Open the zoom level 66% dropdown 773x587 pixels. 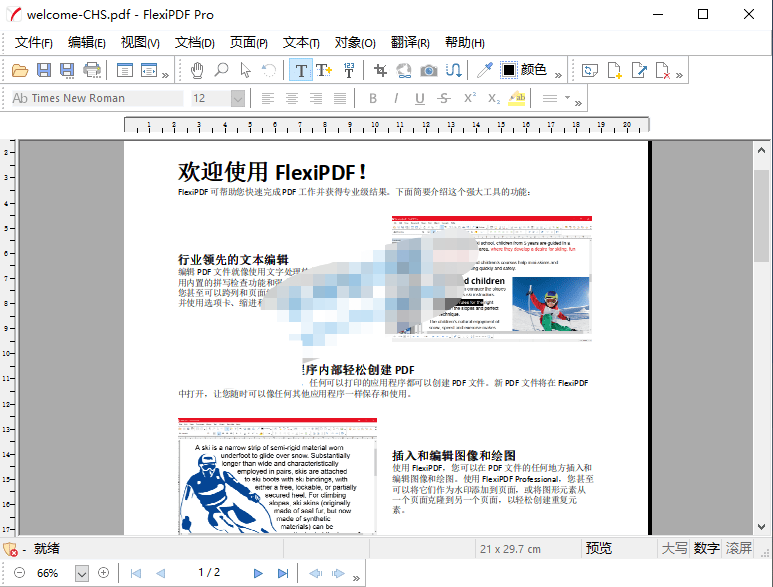(x=82, y=573)
